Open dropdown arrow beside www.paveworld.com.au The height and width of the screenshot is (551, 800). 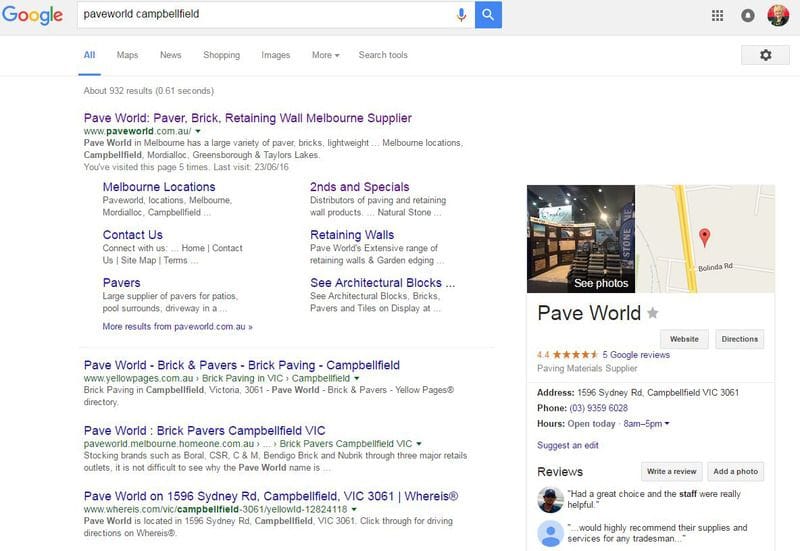point(198,131)
